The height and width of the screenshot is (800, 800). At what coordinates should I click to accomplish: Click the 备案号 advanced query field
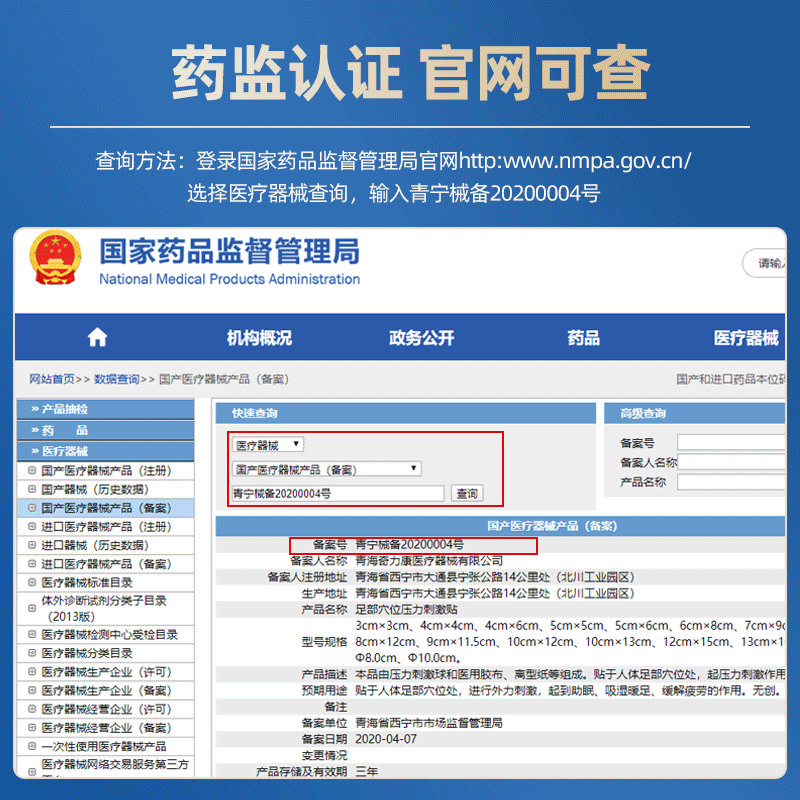pos(731,442)
